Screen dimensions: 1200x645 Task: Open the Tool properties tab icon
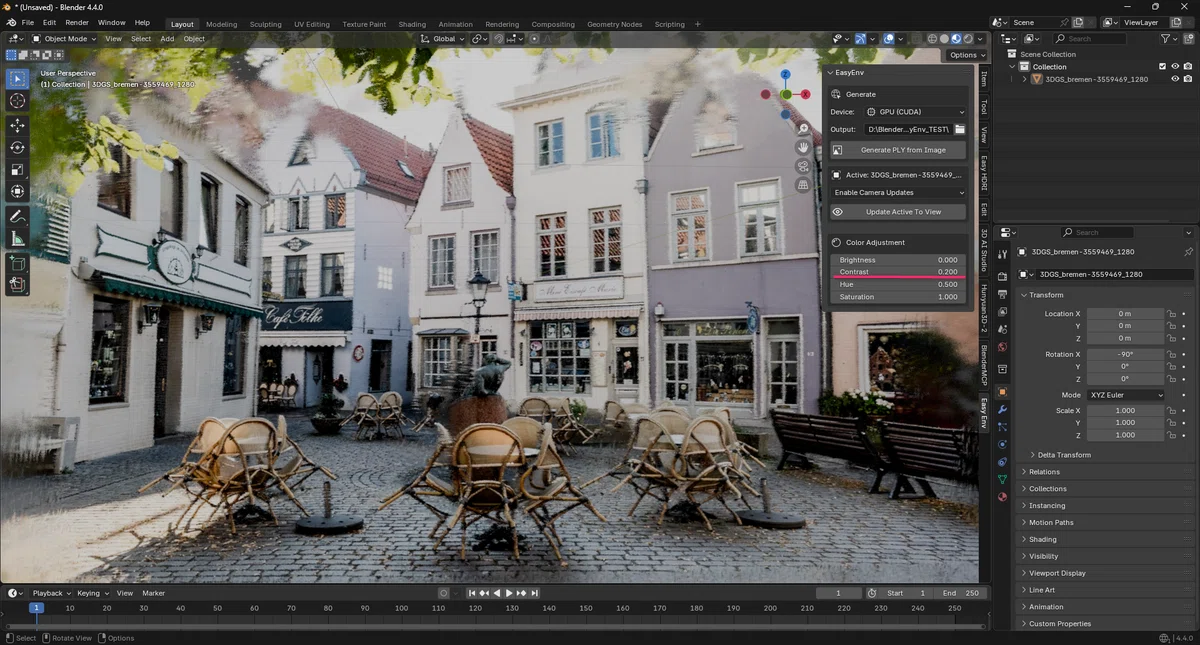[x=1002, y=254]
